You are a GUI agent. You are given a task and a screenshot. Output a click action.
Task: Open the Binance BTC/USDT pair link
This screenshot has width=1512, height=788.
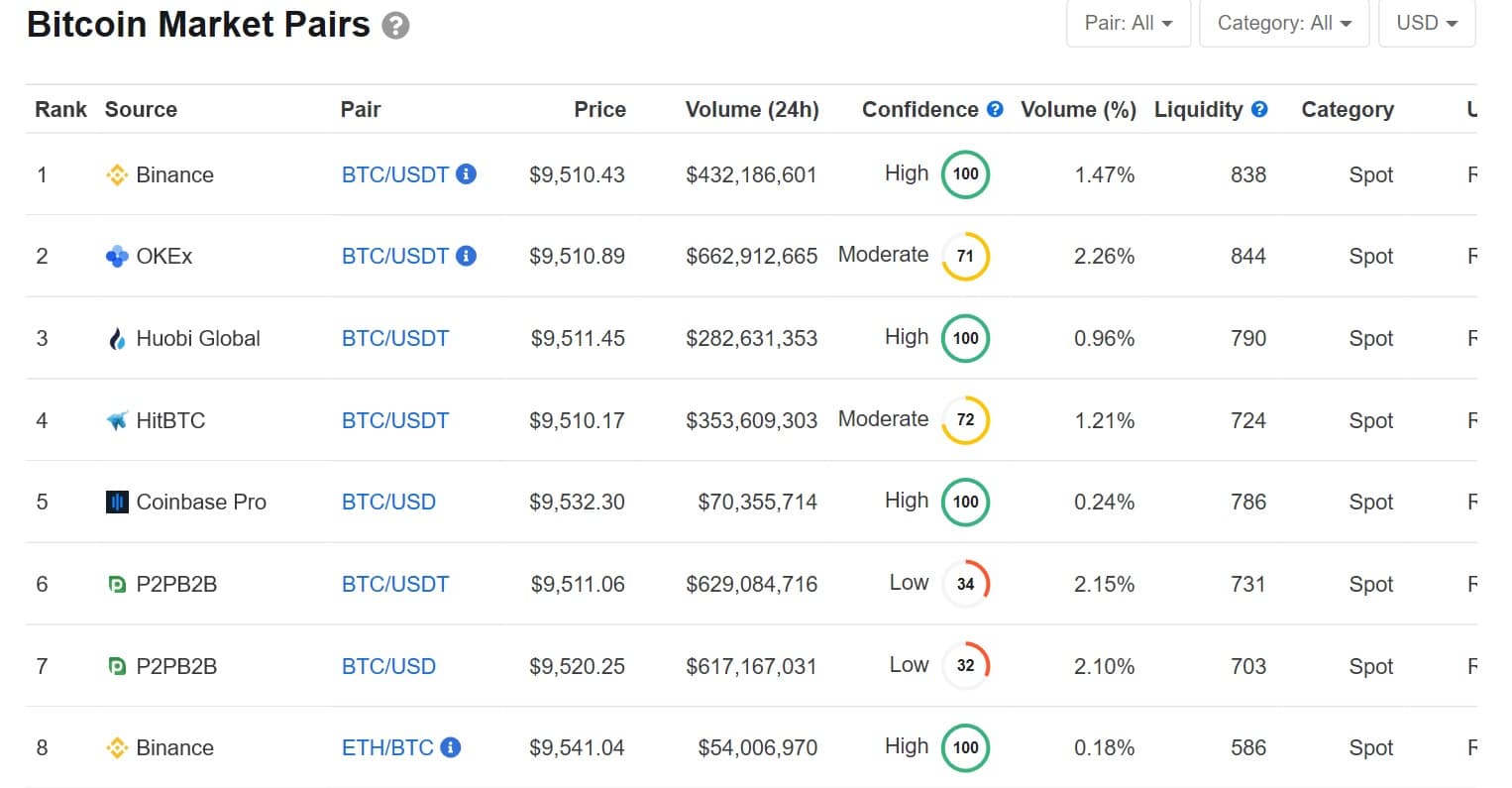click(395, 175)
